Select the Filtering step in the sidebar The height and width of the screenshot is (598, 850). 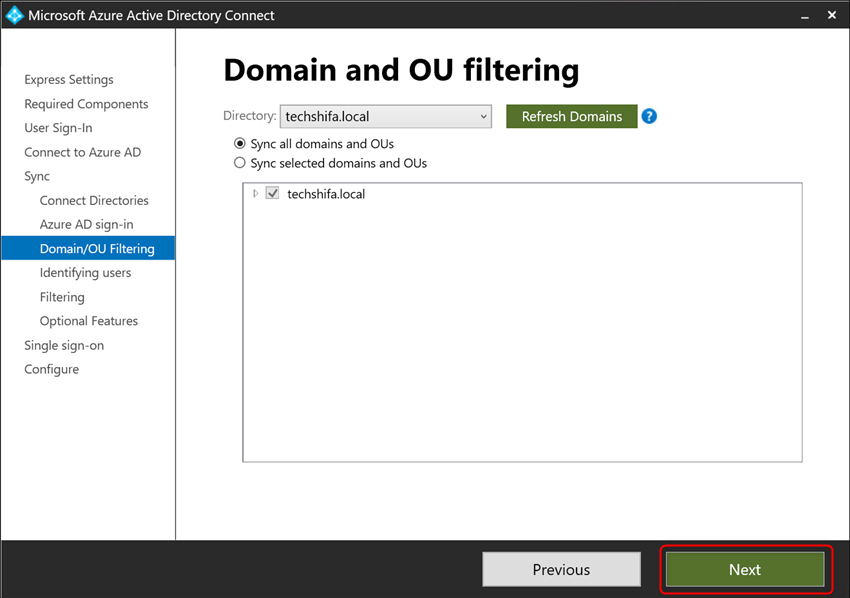tap(62, 297)
